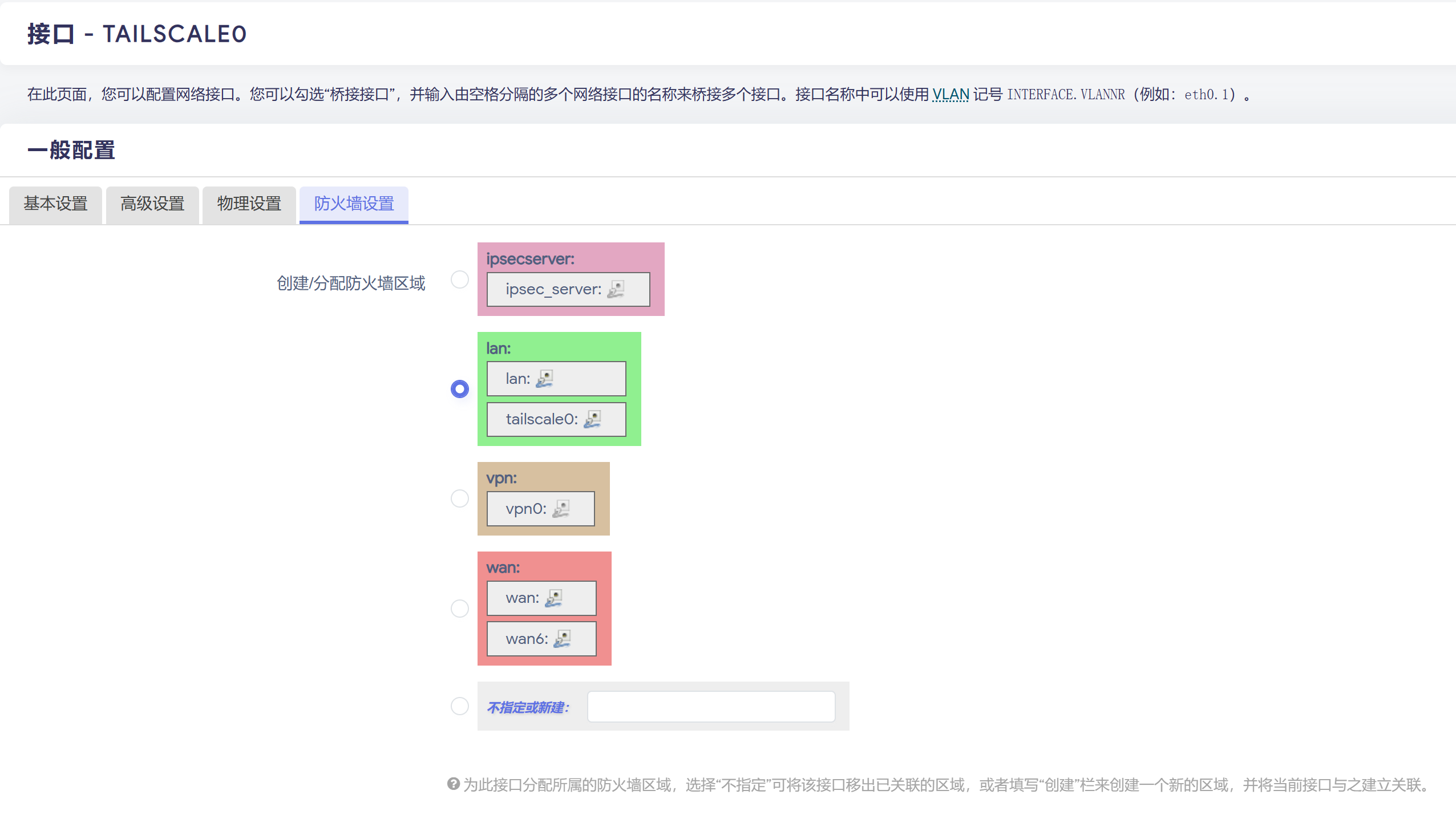This screenshot has width=1456, height=827.
Task: Click the tan vpn zone box
Action: (x=544, y=498)
